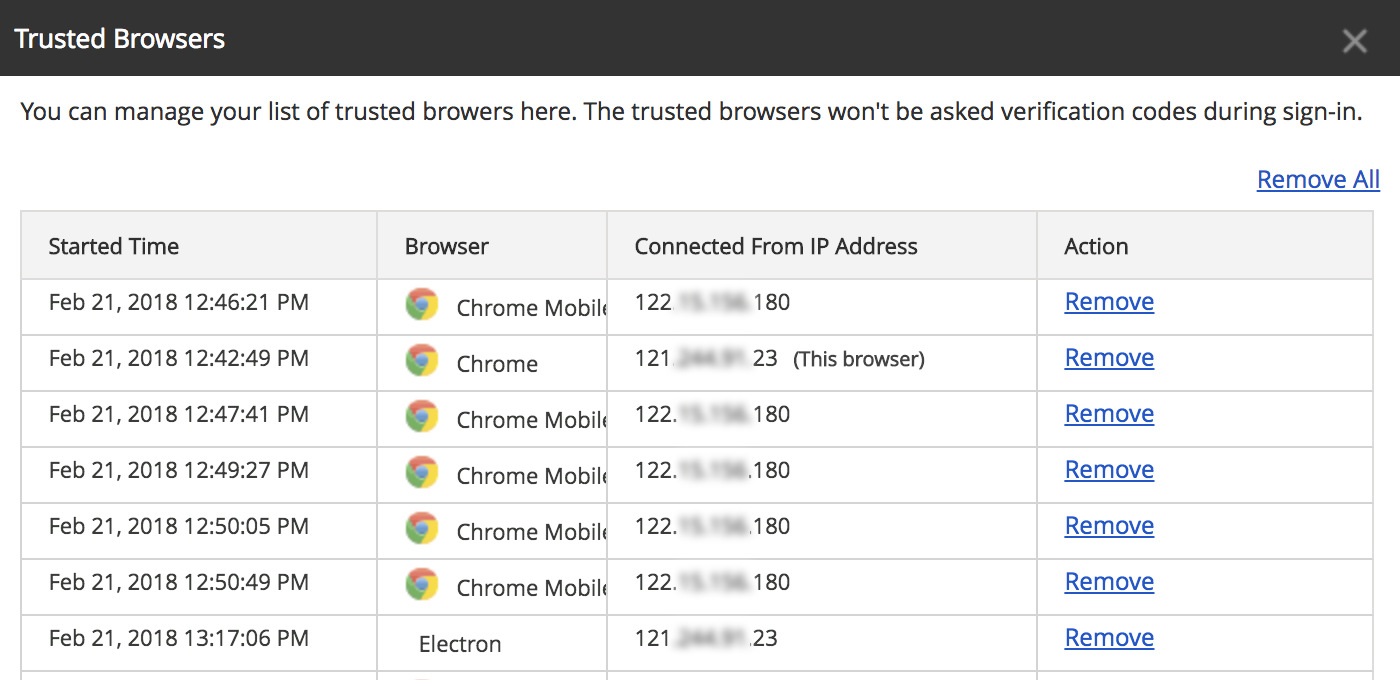Click Chrome icon in 12:47:41 PM row
The width and height of the screenshot is (1400, 700).
(422, 416)
